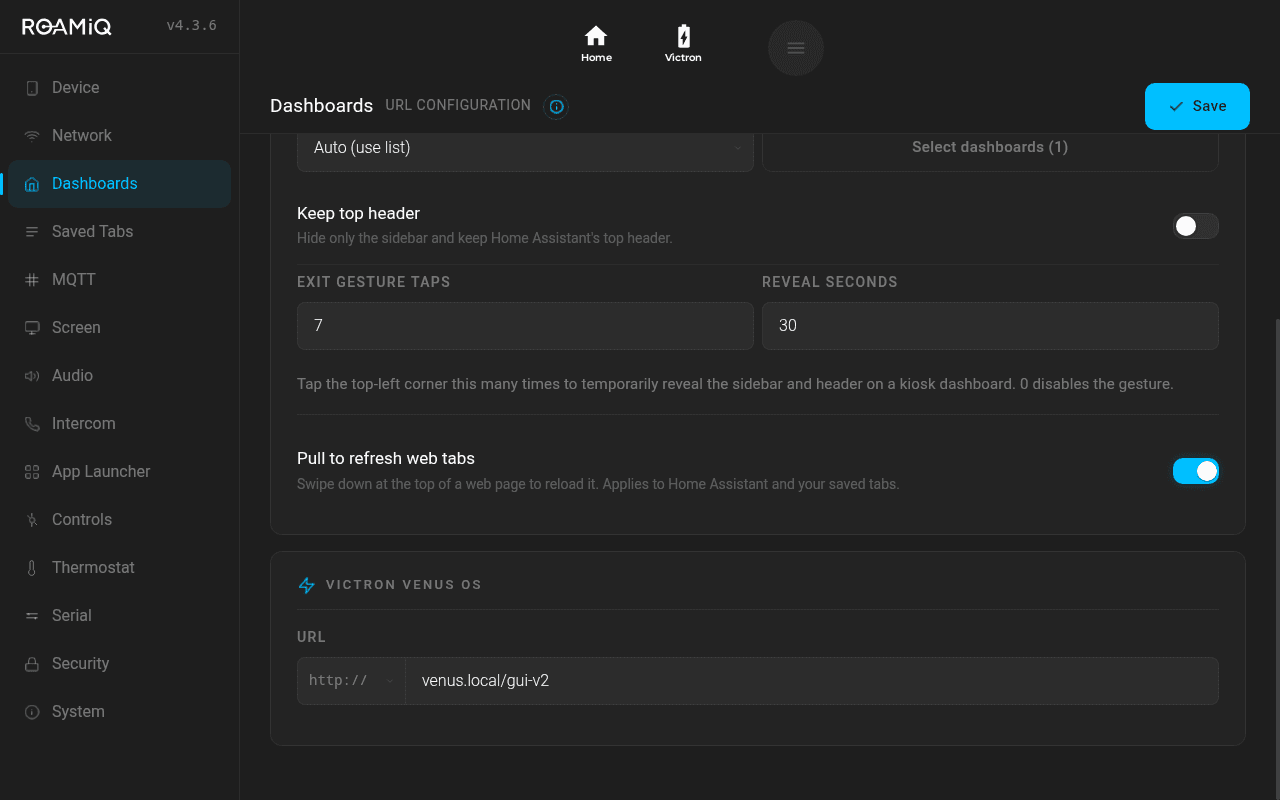Click the Screen monitor icon
The width and height of the screenshot is (1280, 800).
(32, 328)
